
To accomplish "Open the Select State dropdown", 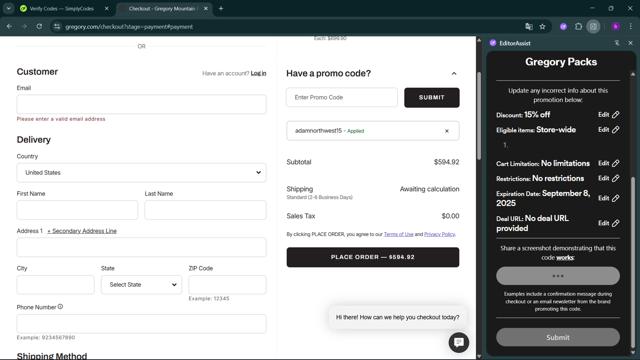I will point(141,284).
